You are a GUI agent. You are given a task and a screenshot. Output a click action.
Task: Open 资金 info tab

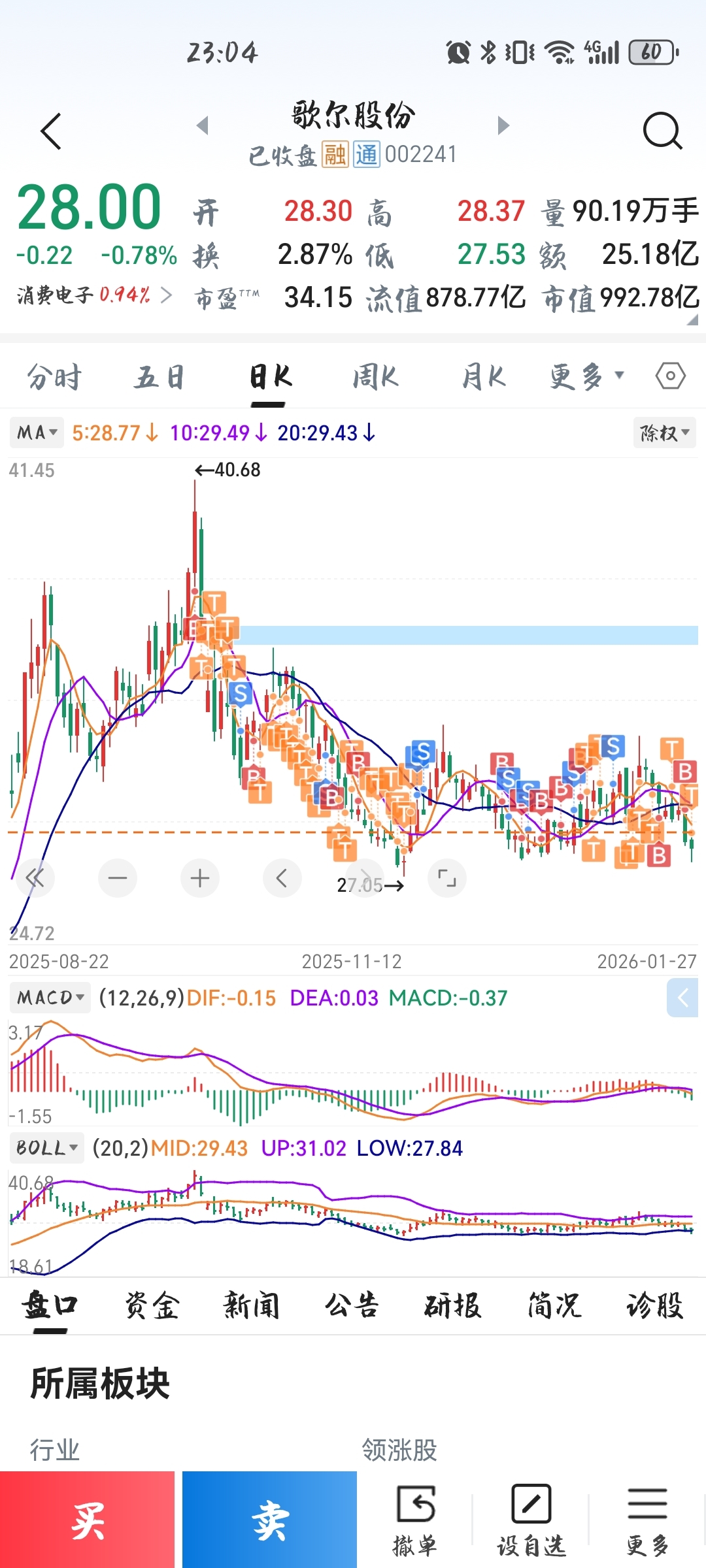click(x=152, y=1306)
